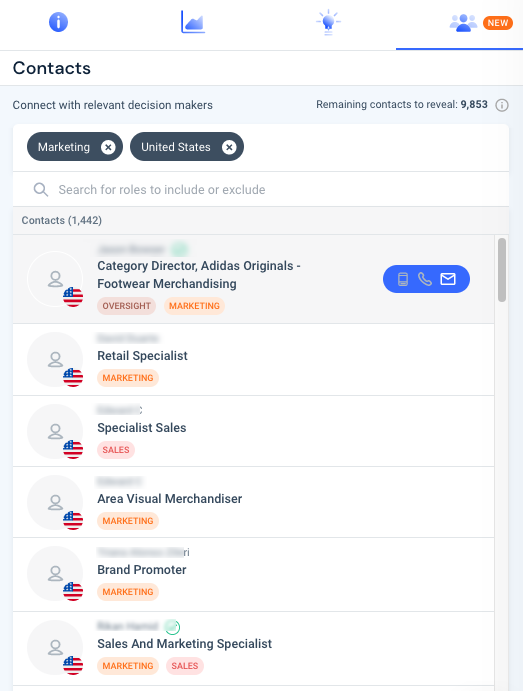523x691 pixels.
Task: Open the info tab icon
Action: [58, 22]
